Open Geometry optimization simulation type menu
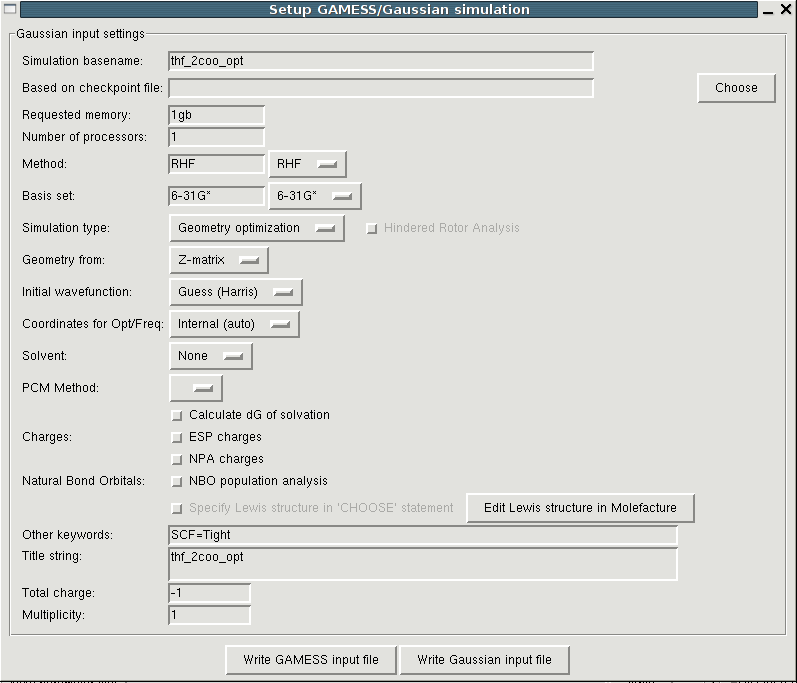The width and height of the screenshot is (797, 683). 256,228
